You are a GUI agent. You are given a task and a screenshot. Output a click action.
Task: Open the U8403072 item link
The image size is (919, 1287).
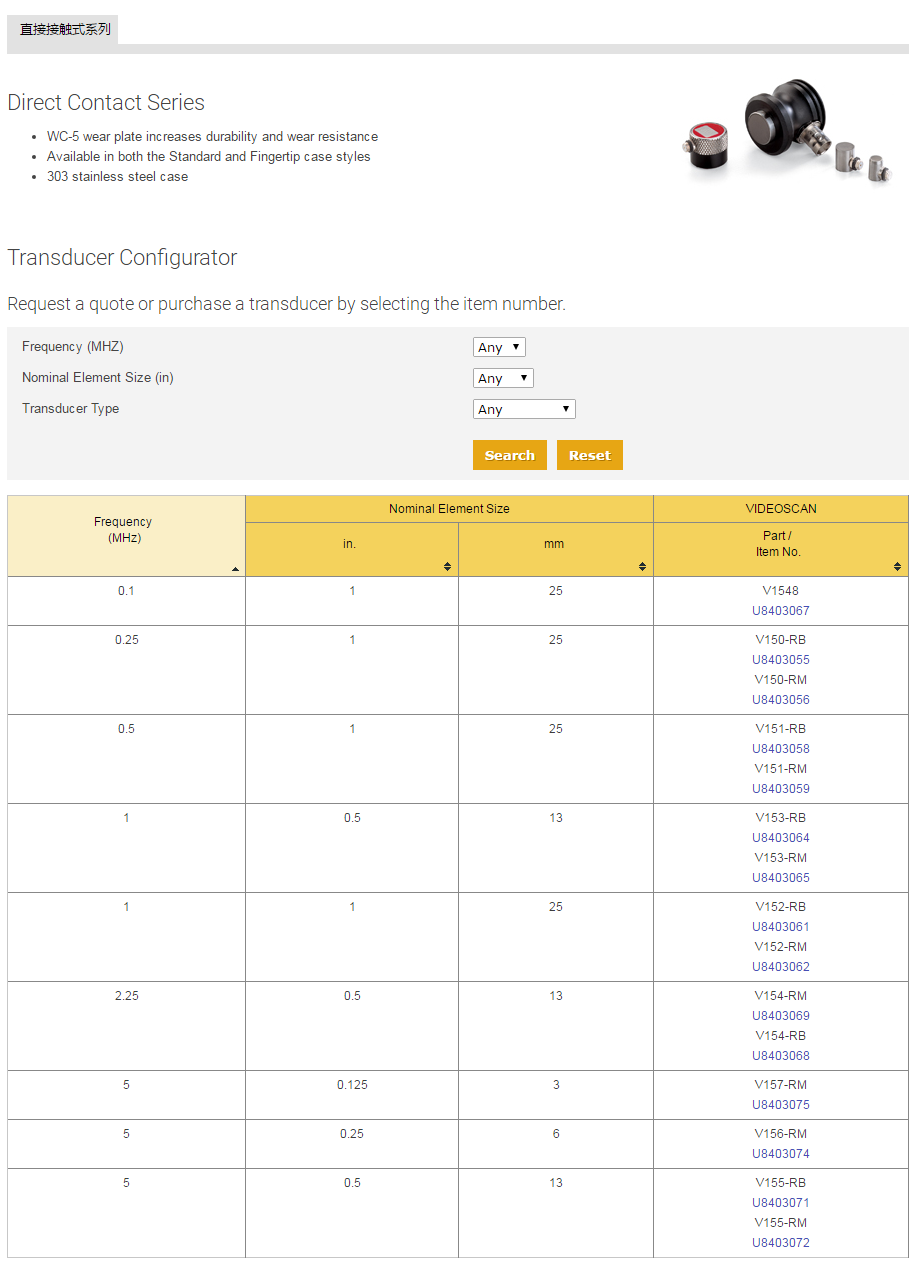(x=780, y=1243)
